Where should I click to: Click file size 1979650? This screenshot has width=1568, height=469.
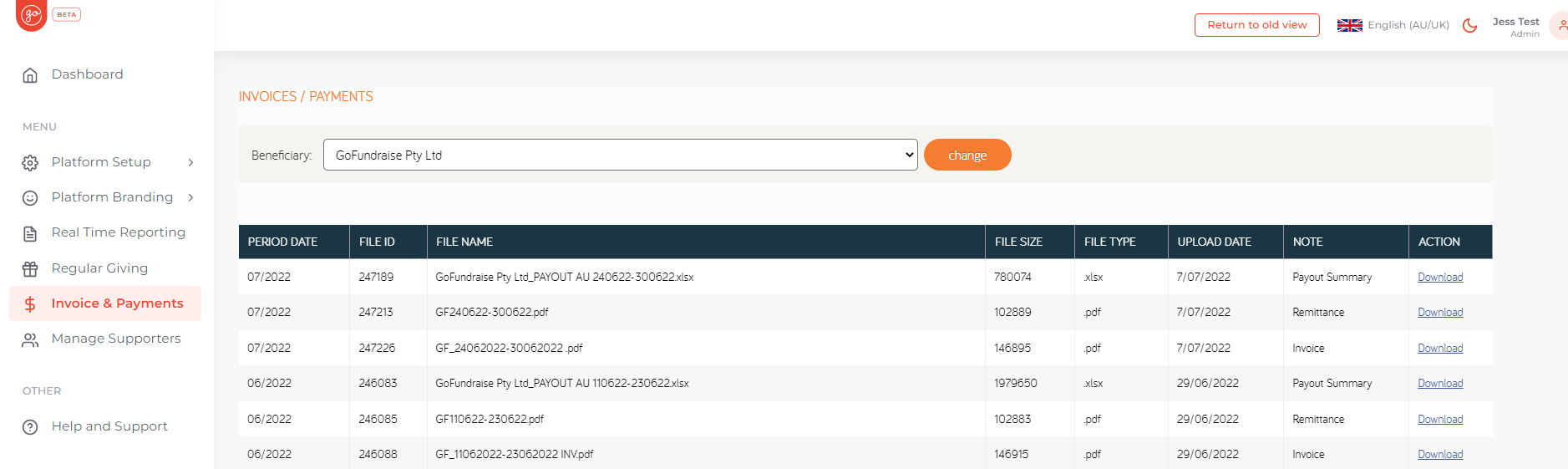tap(1016, 384)
